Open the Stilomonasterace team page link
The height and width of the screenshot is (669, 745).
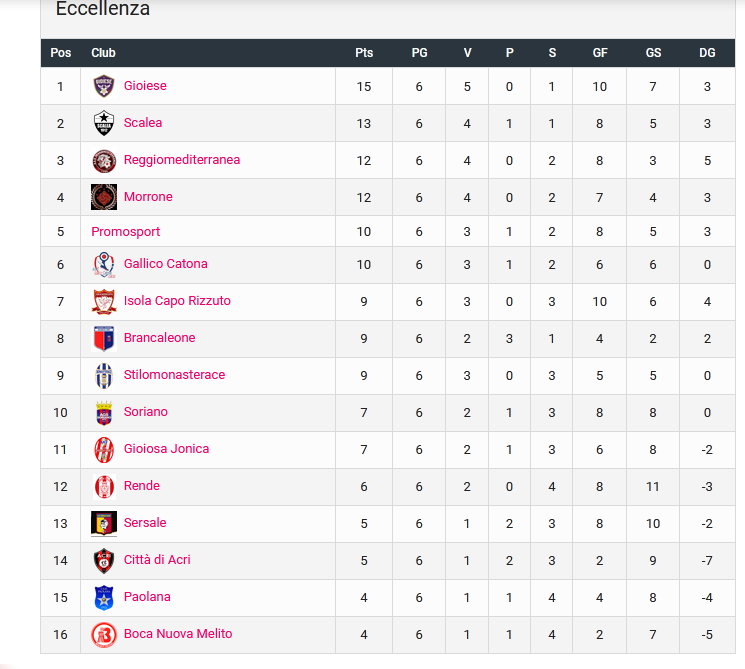pyautogui.click(x=174, y=375)
